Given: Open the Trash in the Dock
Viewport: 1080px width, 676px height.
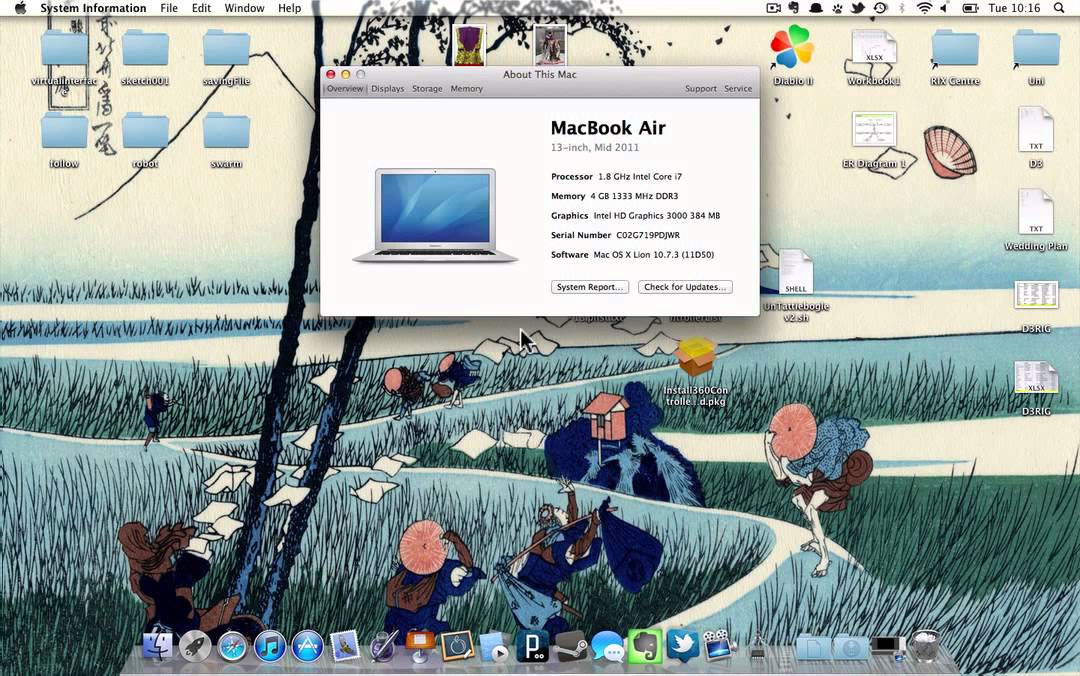Looking at the screenshot, I should pos(924,646).
